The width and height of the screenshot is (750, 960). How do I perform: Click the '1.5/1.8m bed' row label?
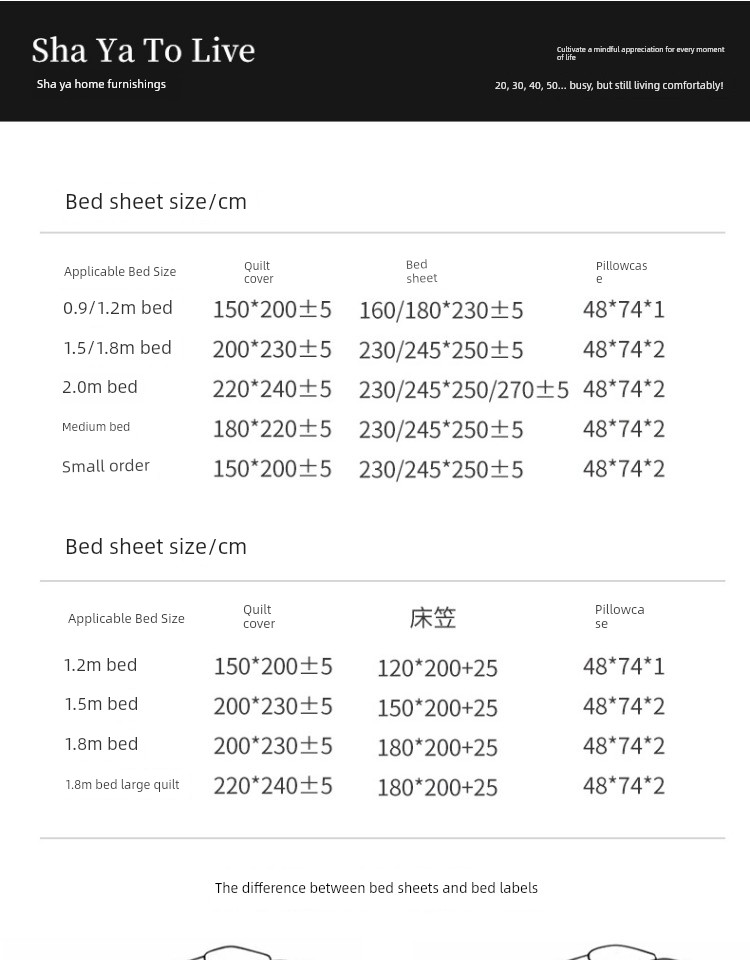pyautogui.click(x=117, y=348)
